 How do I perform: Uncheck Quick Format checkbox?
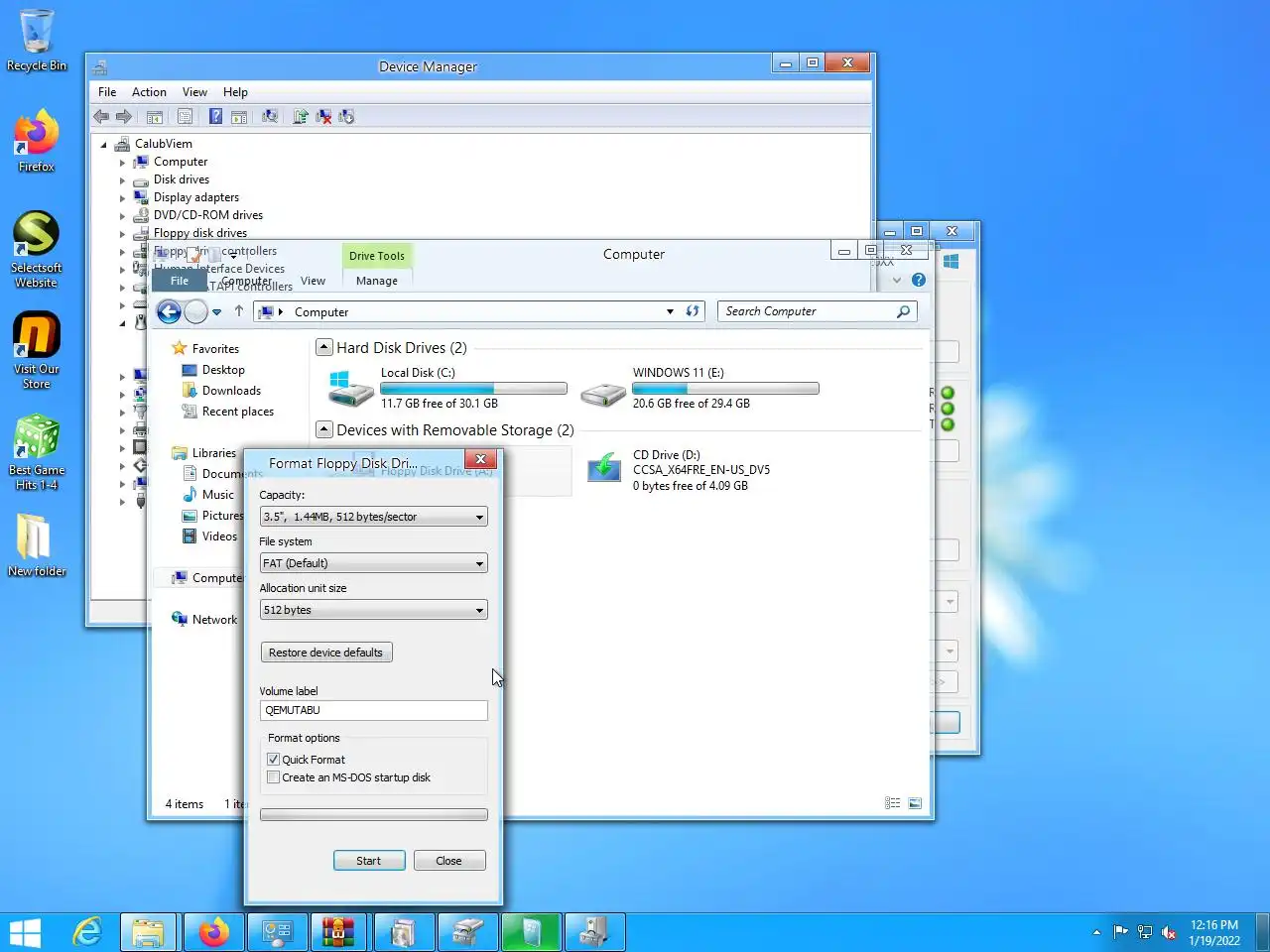[273, 760]
